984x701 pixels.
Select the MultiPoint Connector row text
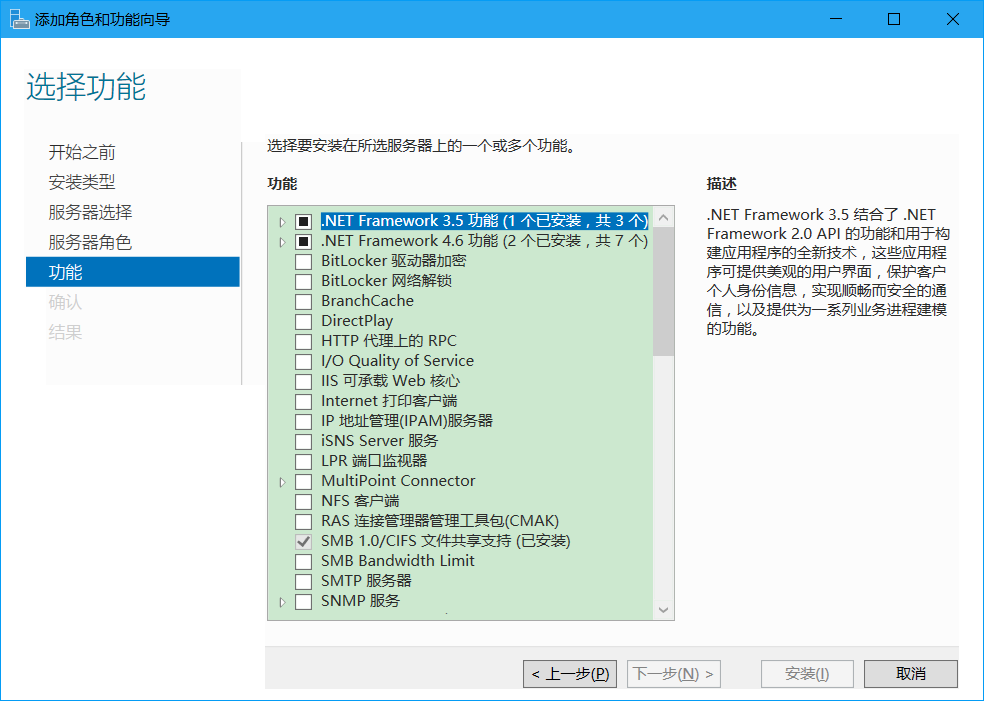pos(398,481)
